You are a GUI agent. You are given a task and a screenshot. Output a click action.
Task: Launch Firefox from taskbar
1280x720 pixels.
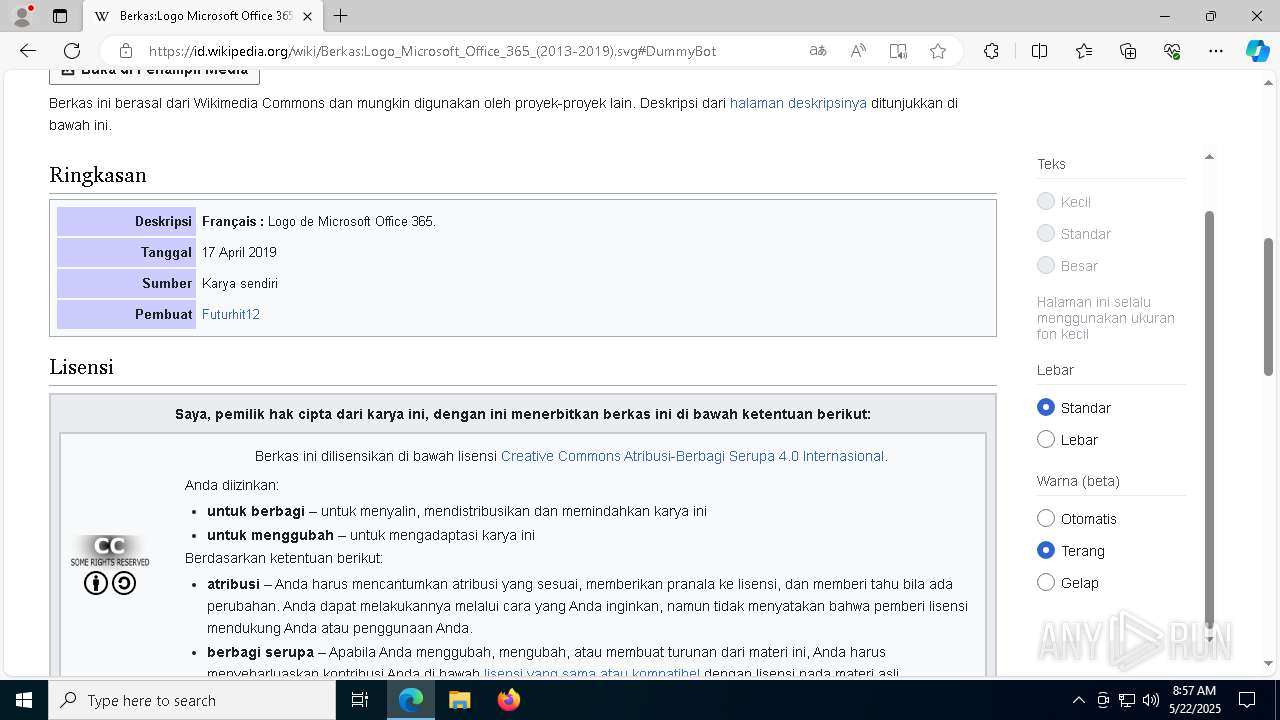508,700
